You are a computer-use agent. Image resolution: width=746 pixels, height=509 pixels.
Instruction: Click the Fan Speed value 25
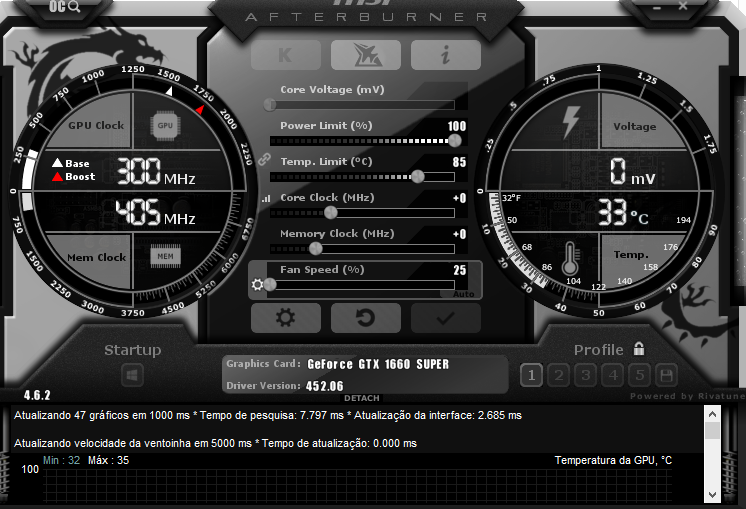[460, 270]
